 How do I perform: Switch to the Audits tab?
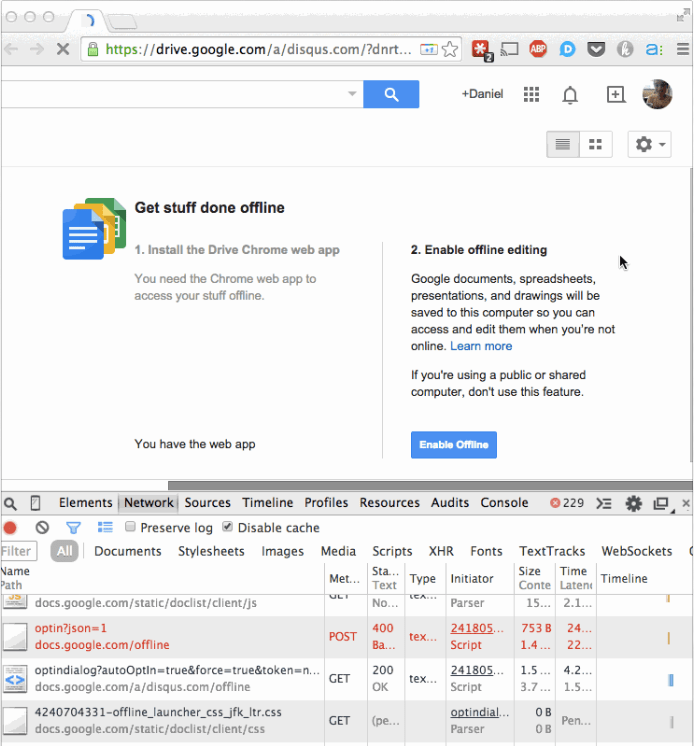coord(450,503)
